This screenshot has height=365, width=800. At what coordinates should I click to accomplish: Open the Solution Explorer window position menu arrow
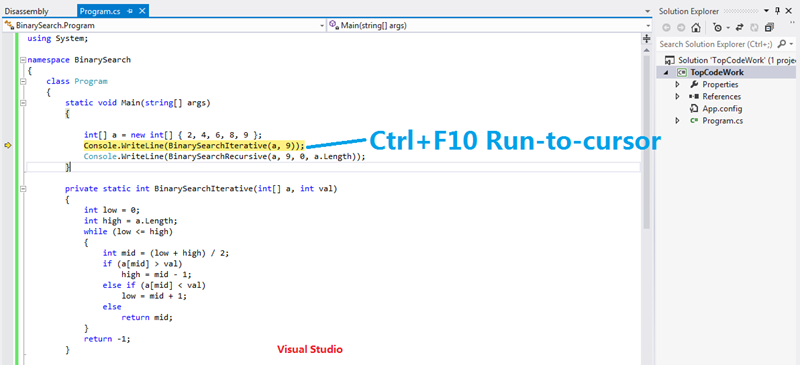click(767, 11)
